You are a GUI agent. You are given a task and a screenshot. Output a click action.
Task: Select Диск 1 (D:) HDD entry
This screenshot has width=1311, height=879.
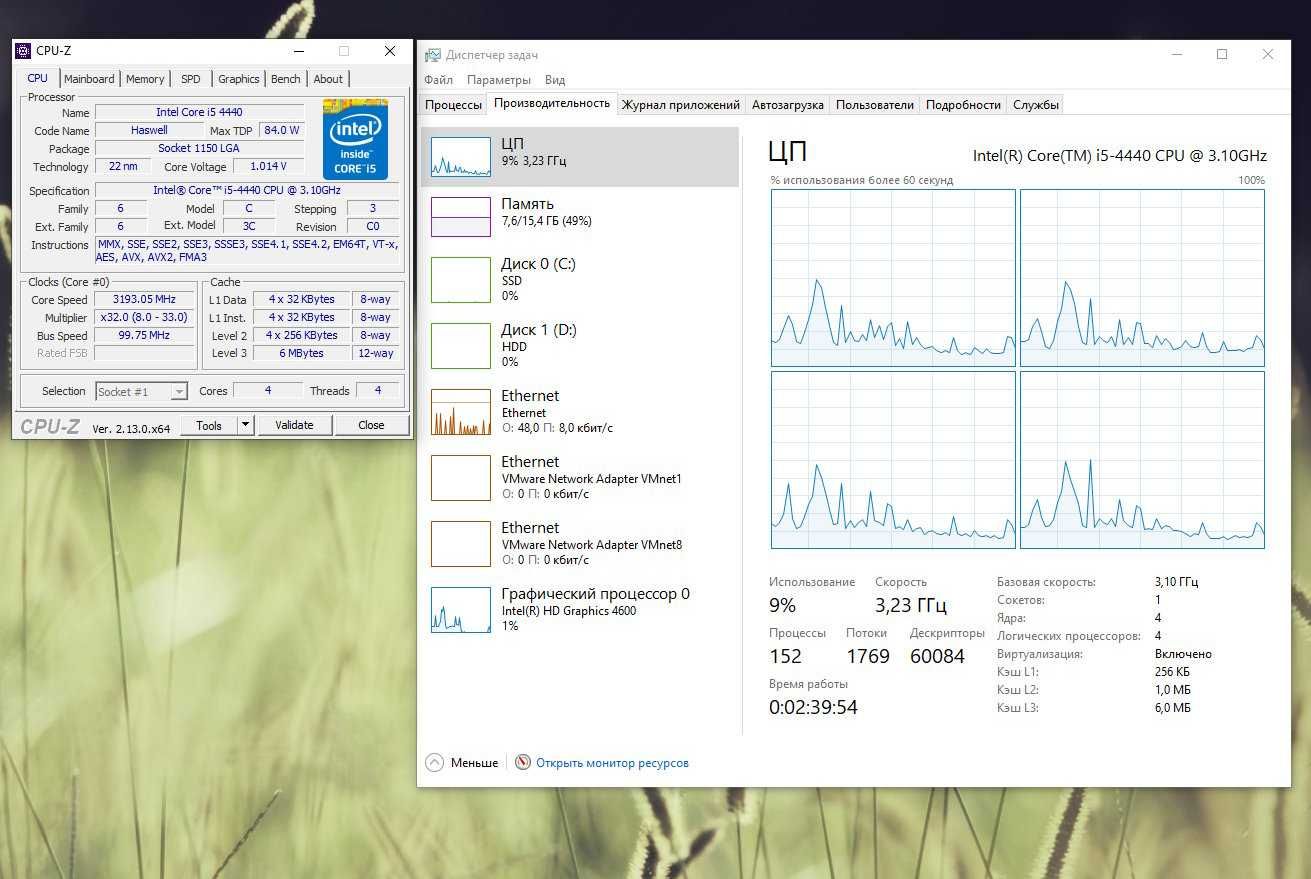click(580, 346)
